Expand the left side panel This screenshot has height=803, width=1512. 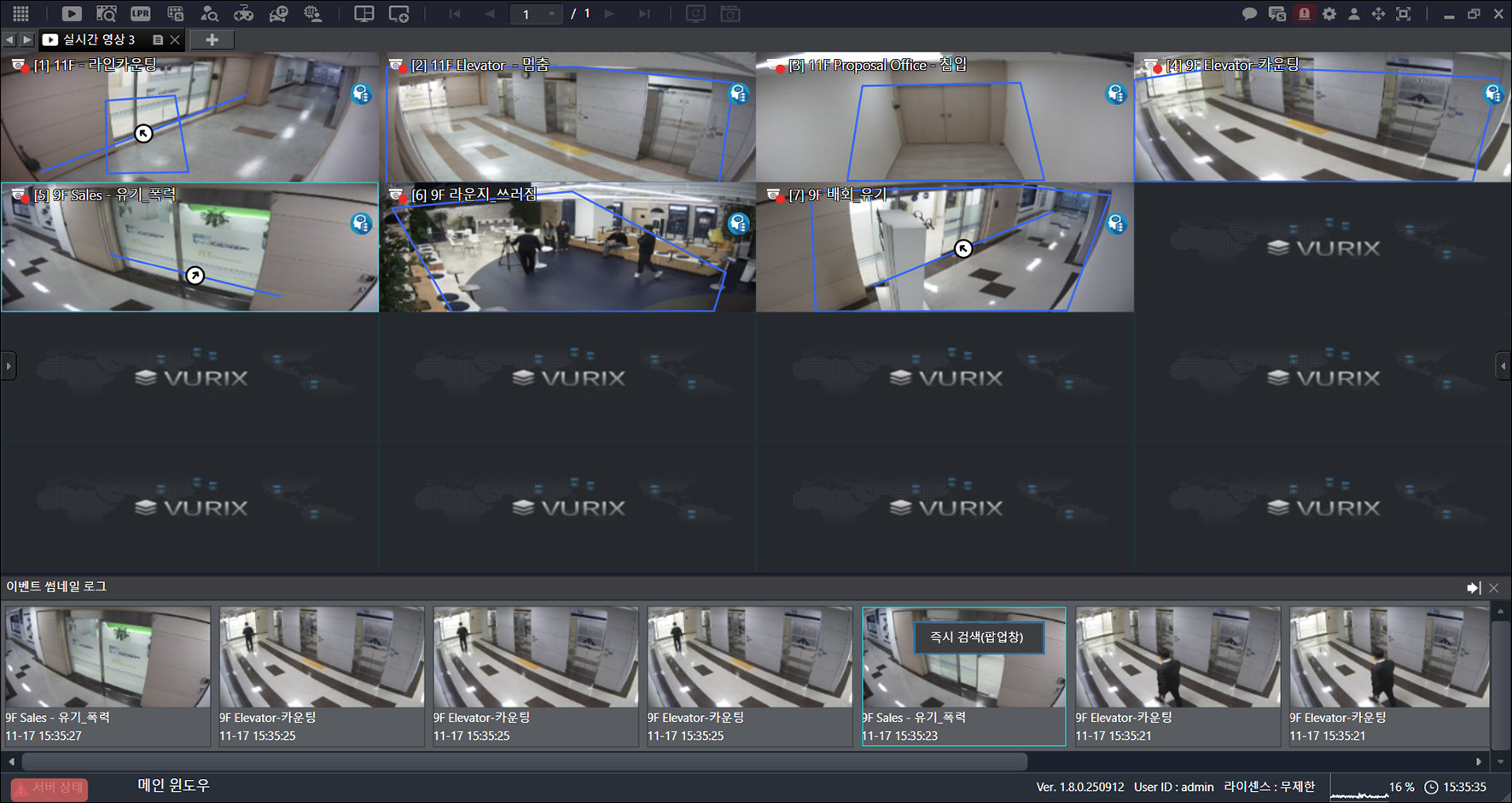click(9, 366)
